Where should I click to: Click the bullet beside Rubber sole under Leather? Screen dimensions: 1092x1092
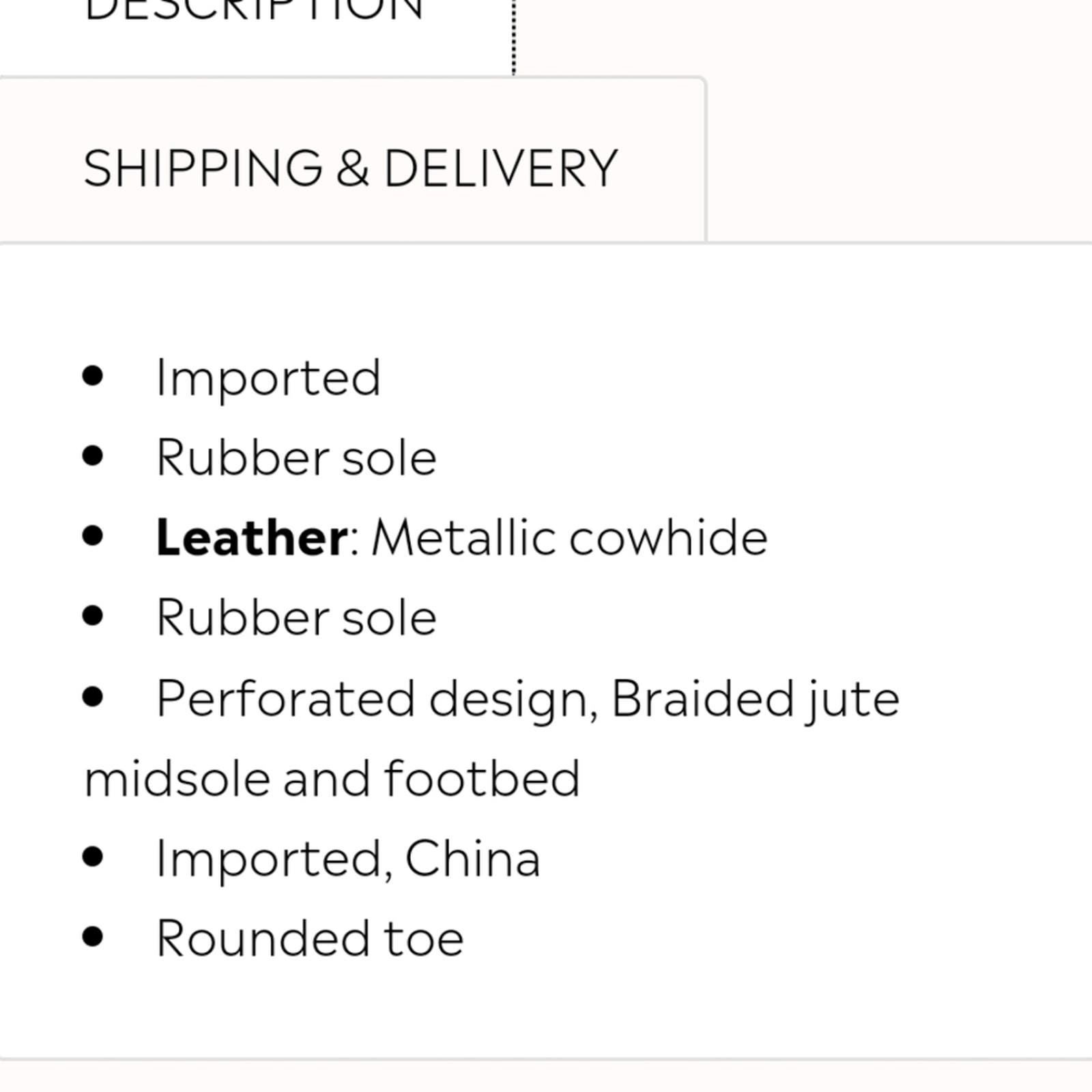point(92,616)
